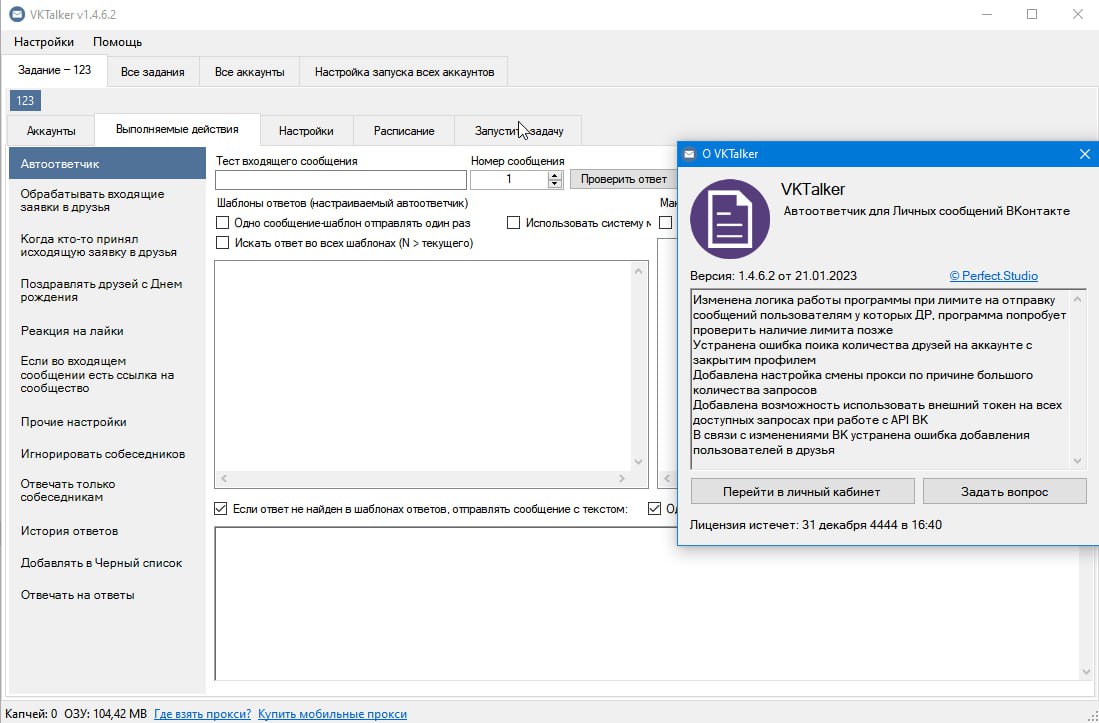The height and width of the screenshot is (723, 1099).
Task: Open the Купить мобильные прокси link
Action: [332, 714]
